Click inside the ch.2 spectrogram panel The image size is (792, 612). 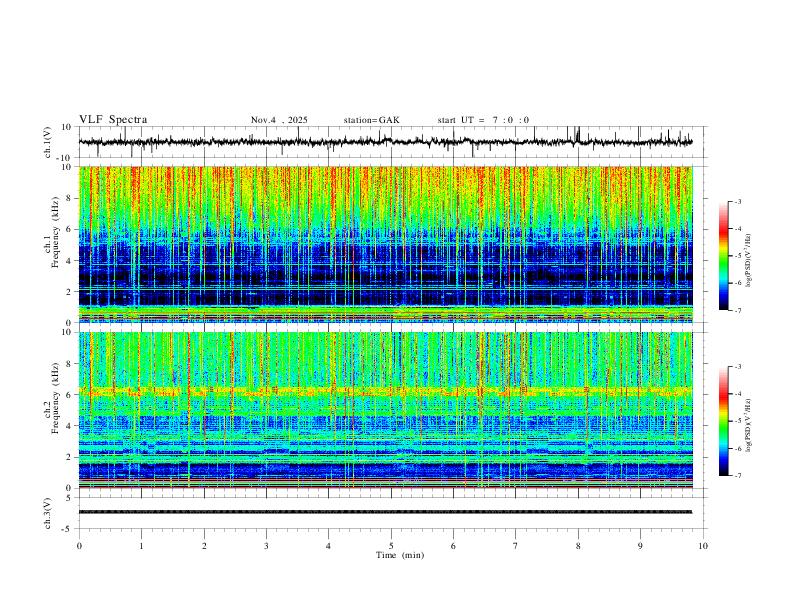(385, 410)
